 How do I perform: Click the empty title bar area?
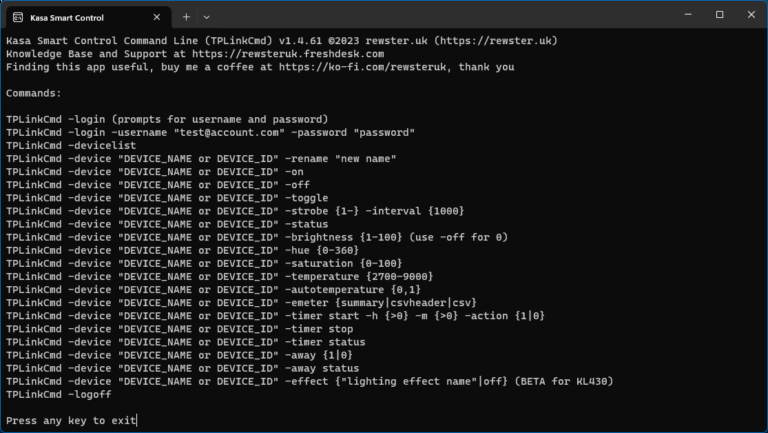coord(441,16)
